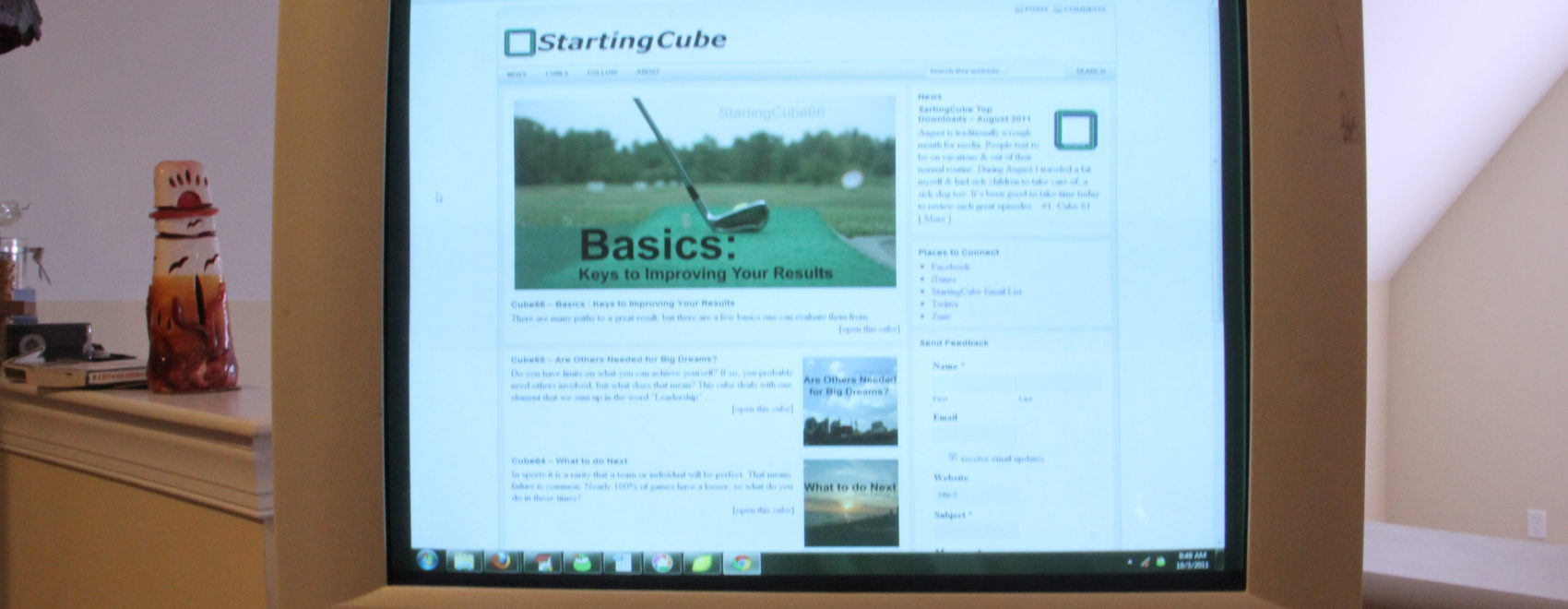This screenshot has height=609, width=1568.
Task: Click open this cube under Cube64
Action: coord(763,510)
